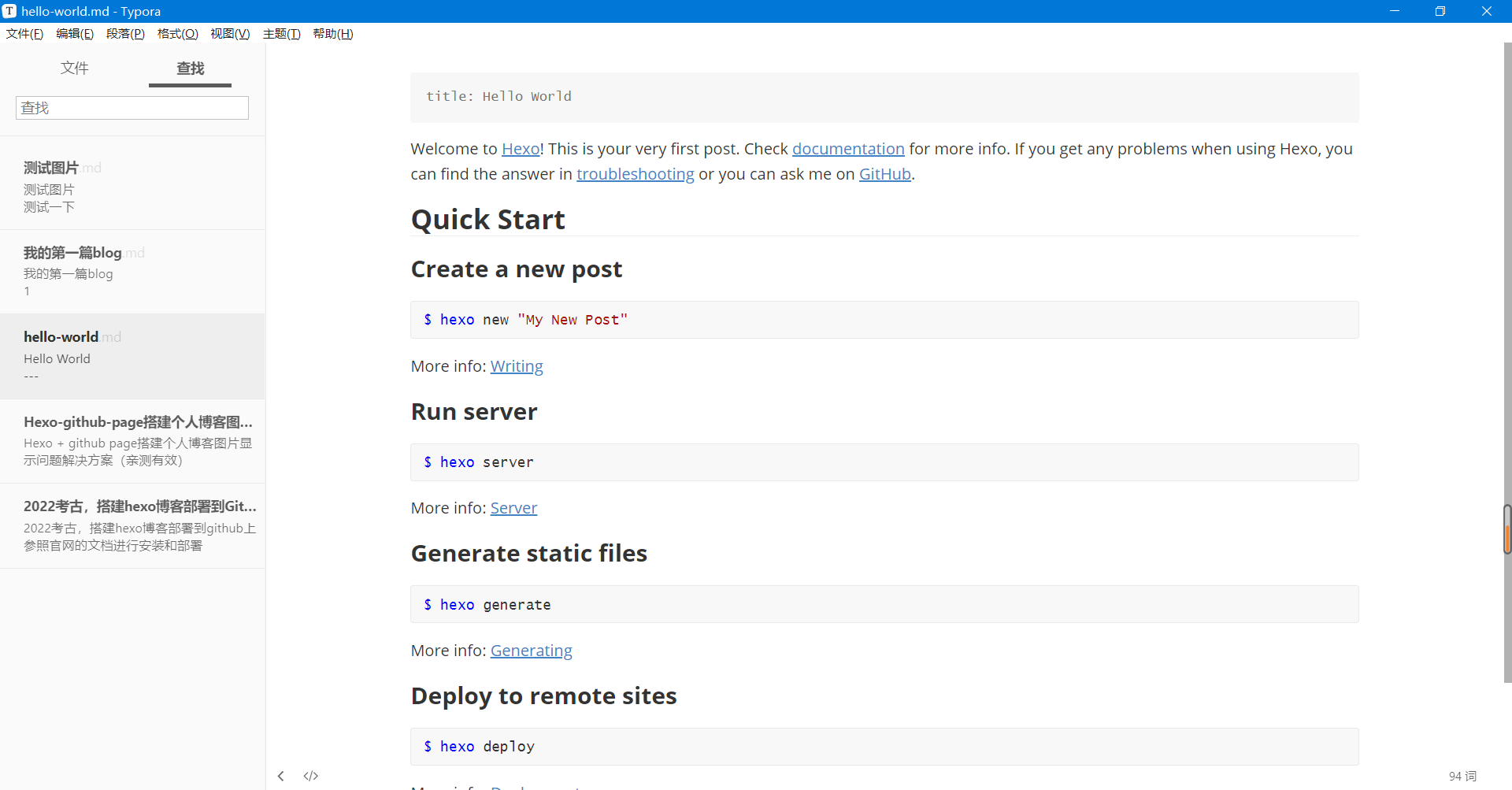Click the Quick Start heading
The image size is (1512, 790).
[x=488, y=220]
